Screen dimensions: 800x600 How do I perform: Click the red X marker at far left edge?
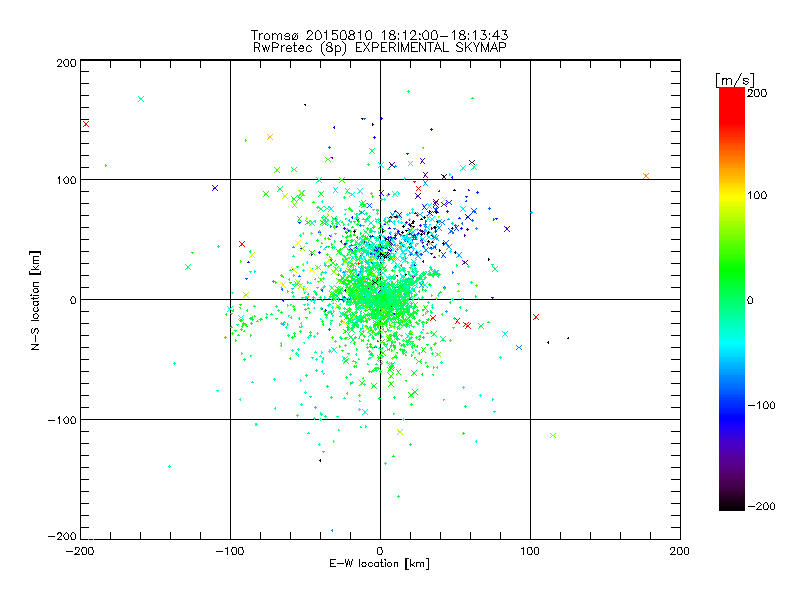(x=86, y=124)
